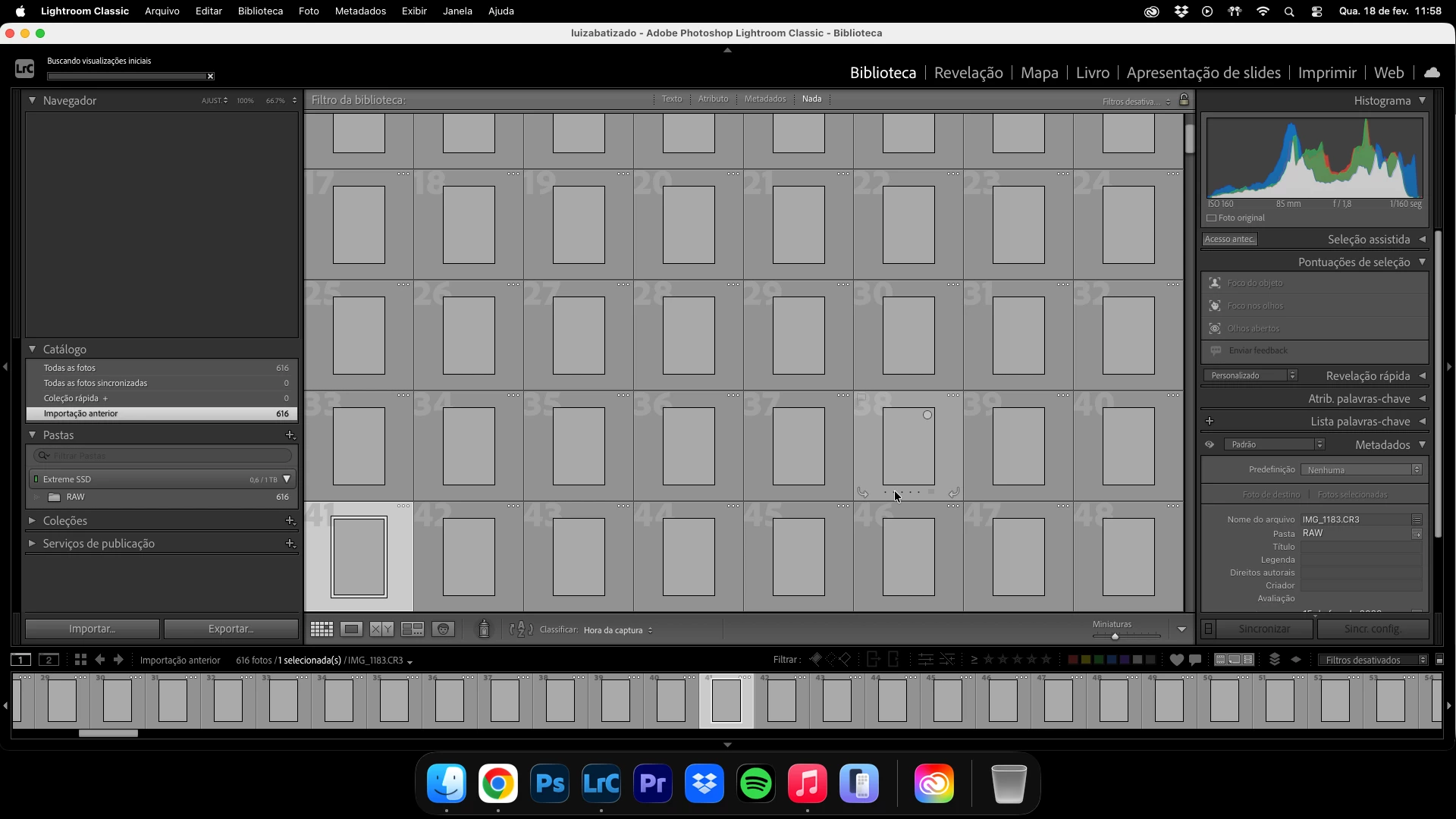The image size is (1456, 819).
Task: Filter by red color label swatch
Action: 1072,660
